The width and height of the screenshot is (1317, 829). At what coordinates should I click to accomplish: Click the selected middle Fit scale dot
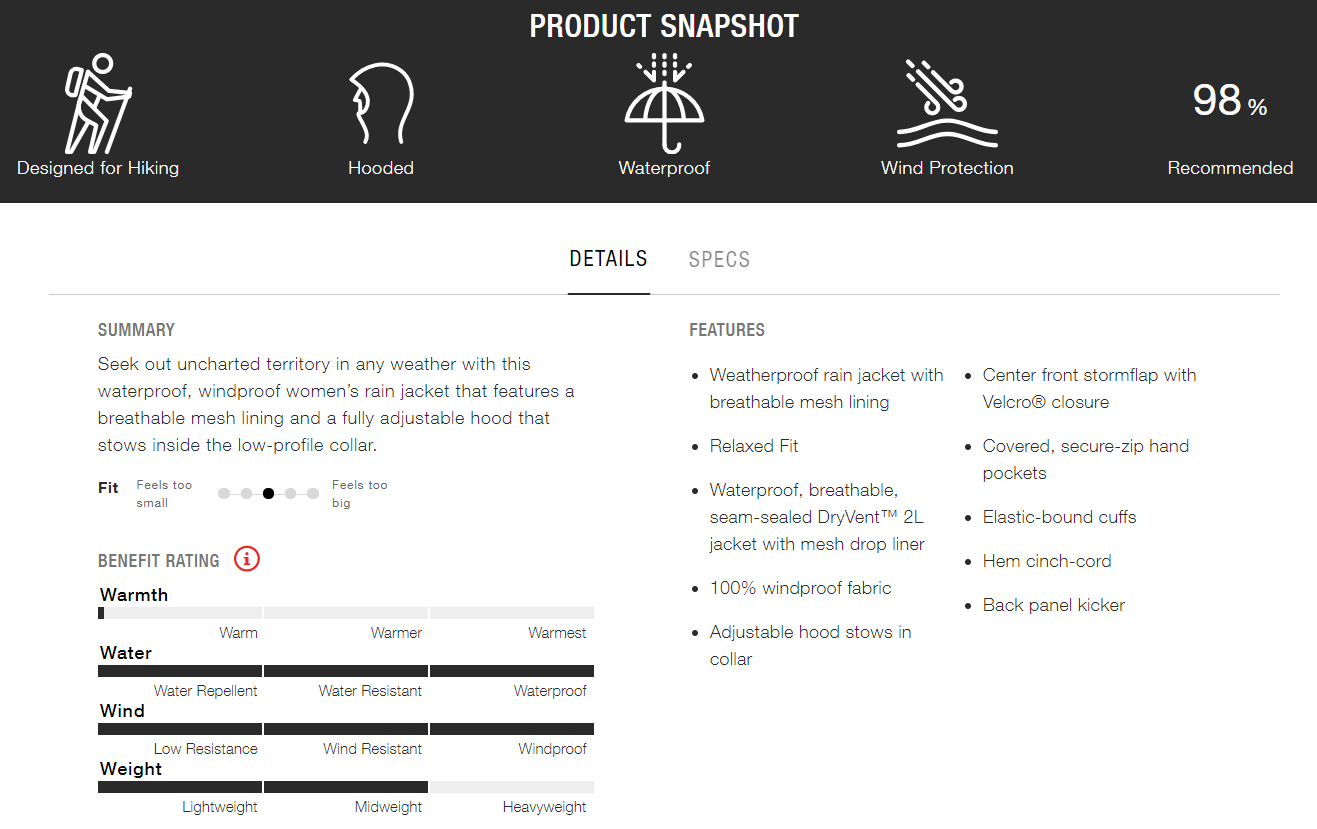click(x=268, y=493)
